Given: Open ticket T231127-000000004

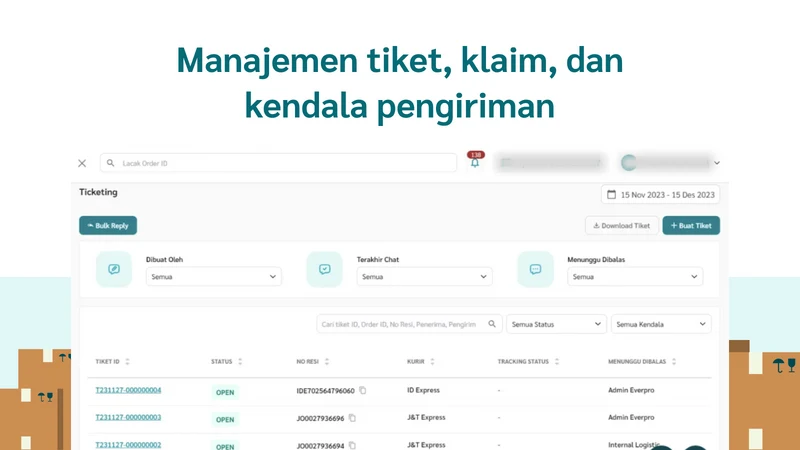Looking at the screenshot, I should (128, 390).
